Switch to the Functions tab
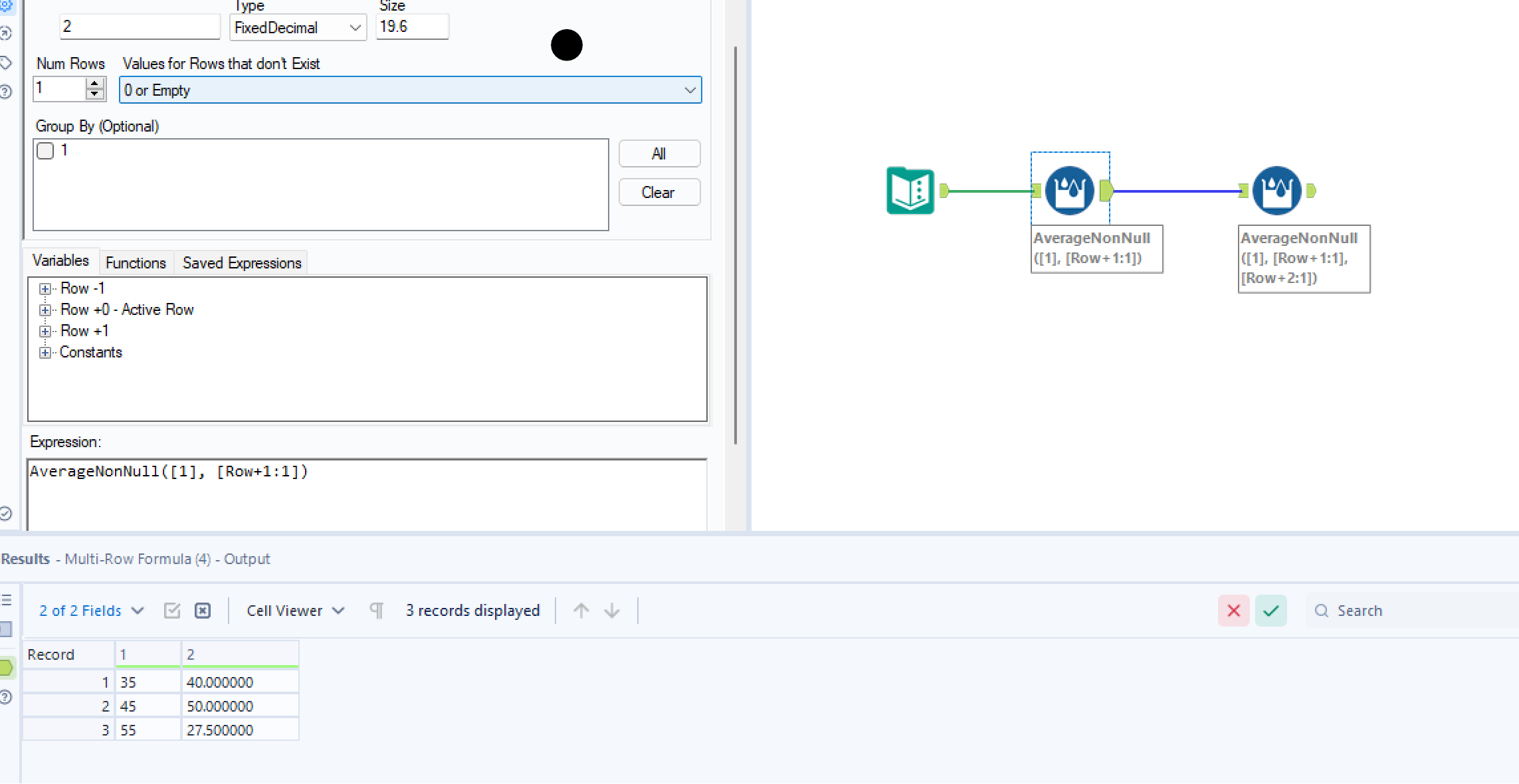This screenshot has width=1519, height=784. (x=136, y=262)
